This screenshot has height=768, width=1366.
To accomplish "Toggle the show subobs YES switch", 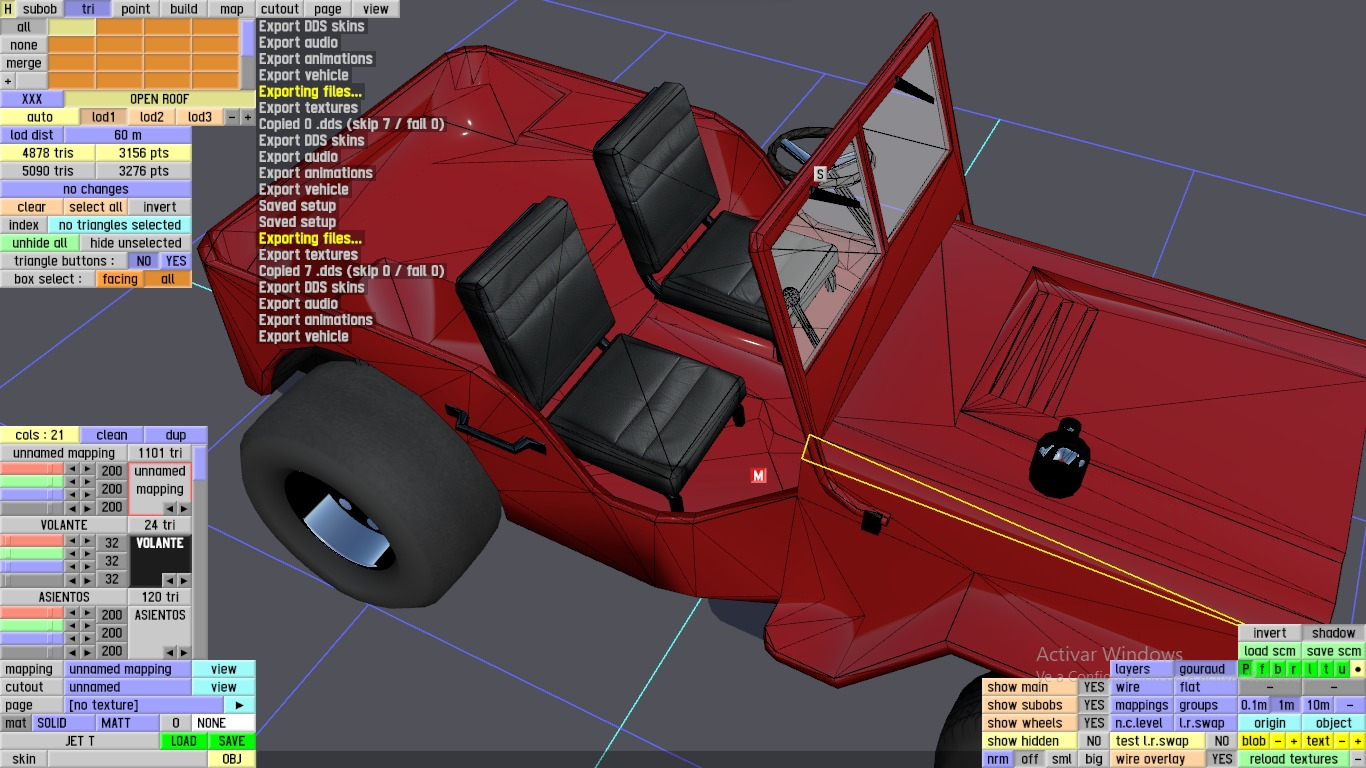I will click(x=1094, y=705).
